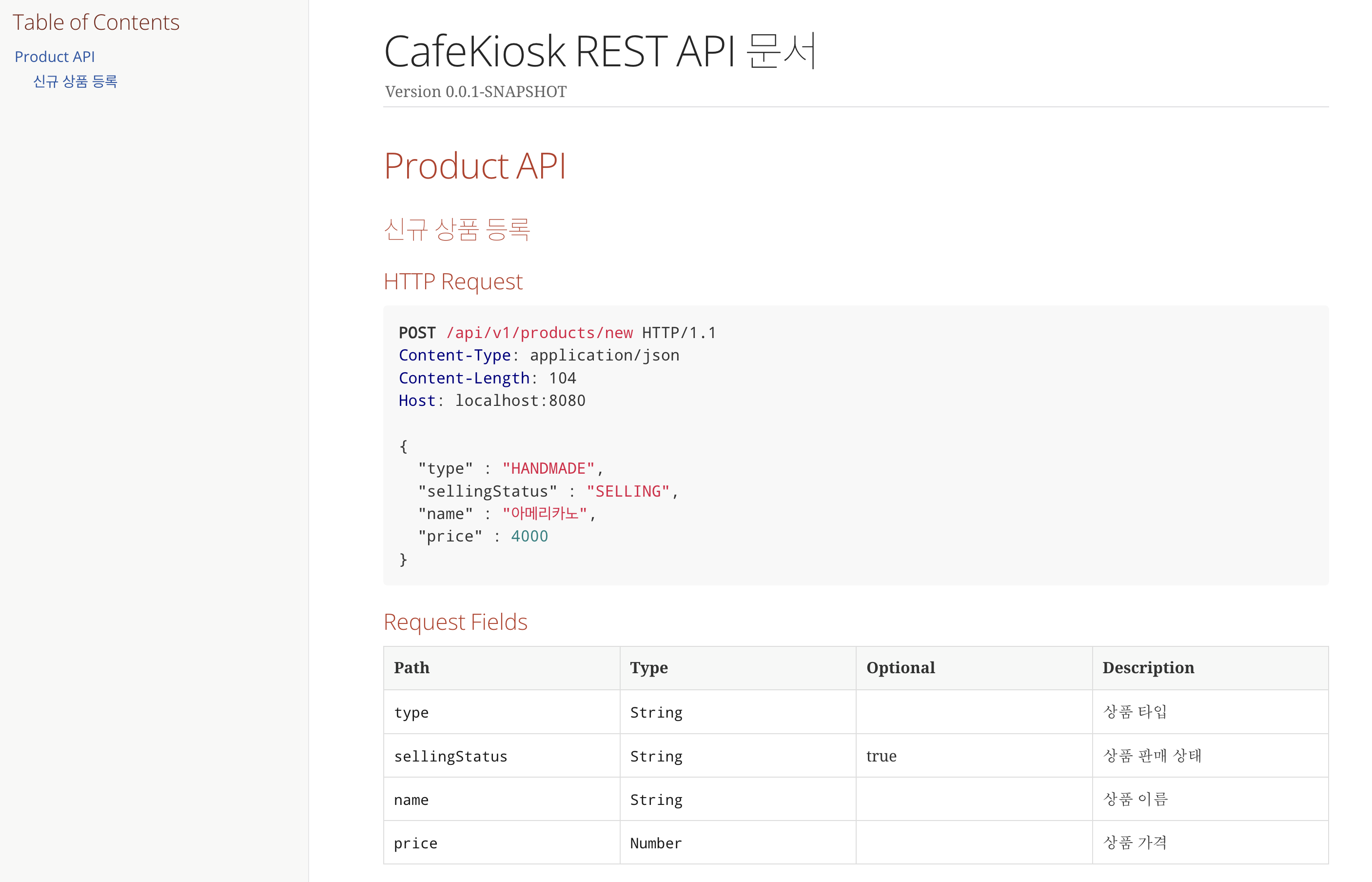Click the Description column header
This screenshot has height=882, width=1372.
tap(1148, 668)
